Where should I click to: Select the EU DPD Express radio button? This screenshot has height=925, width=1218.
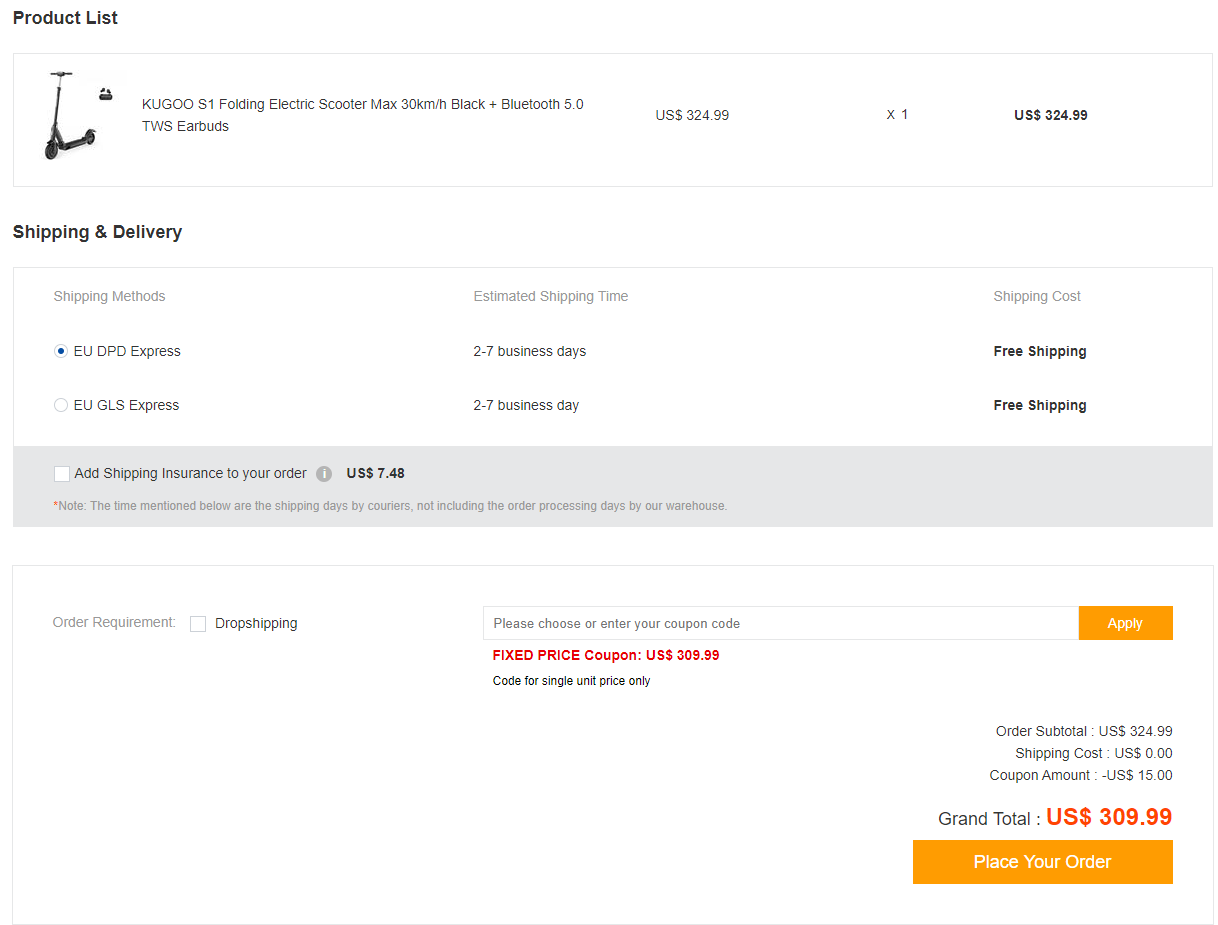click(61, 352)
